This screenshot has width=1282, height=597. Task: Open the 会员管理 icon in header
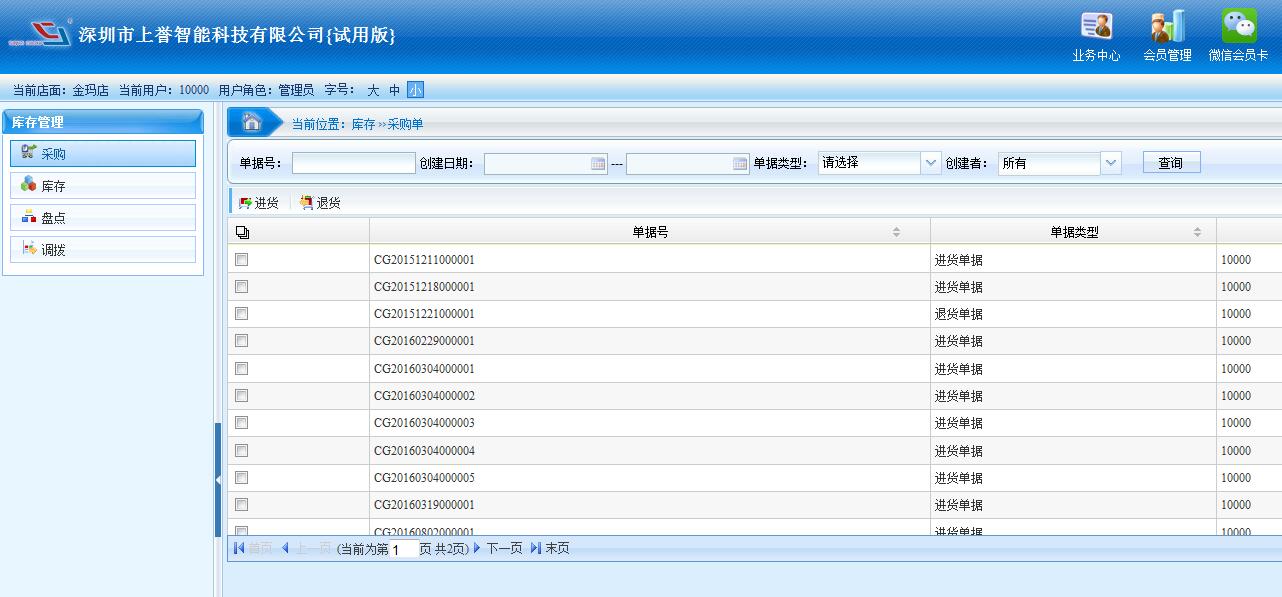pos(1167,27)
